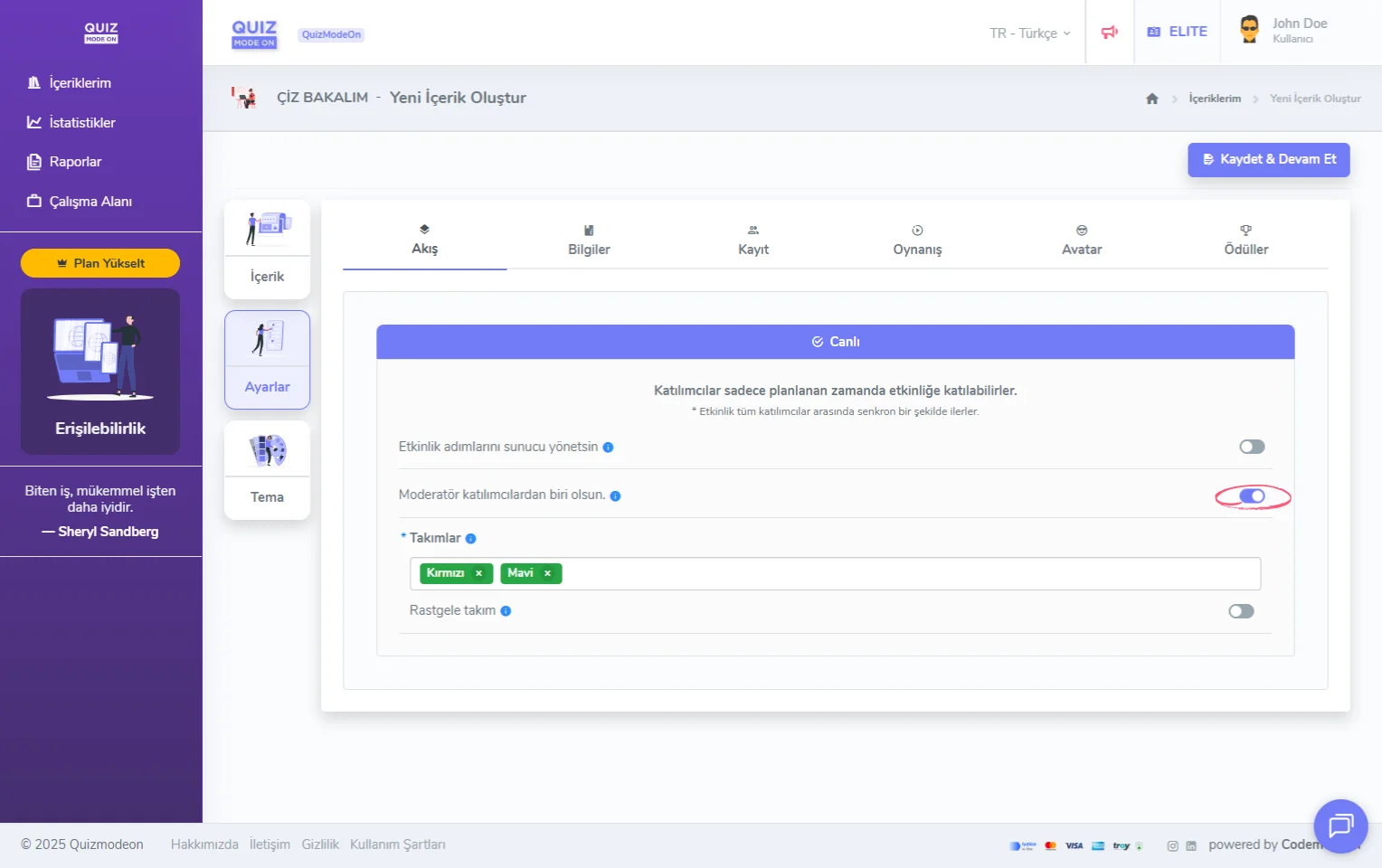The width and height of the screenshot is (1382, 868).
Task: Click Kaydet & Devam Et button
Action: [1268, 159]
